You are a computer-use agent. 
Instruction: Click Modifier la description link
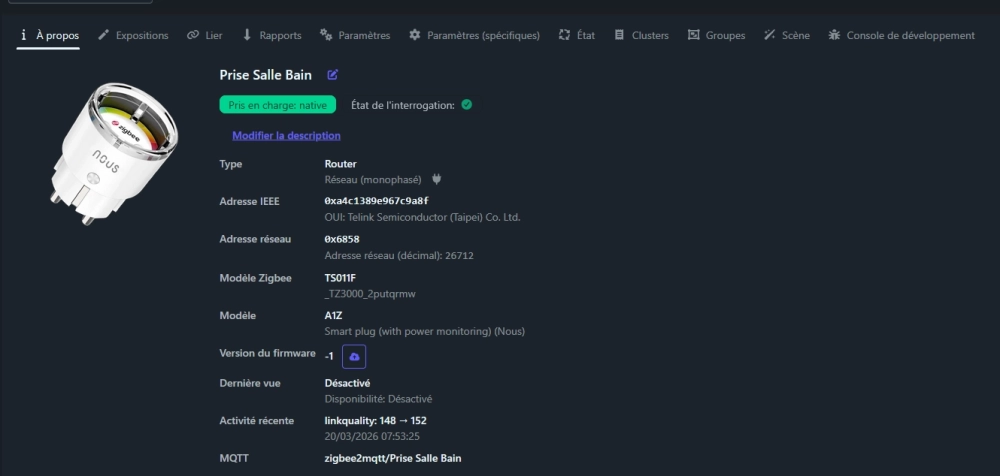286,136
